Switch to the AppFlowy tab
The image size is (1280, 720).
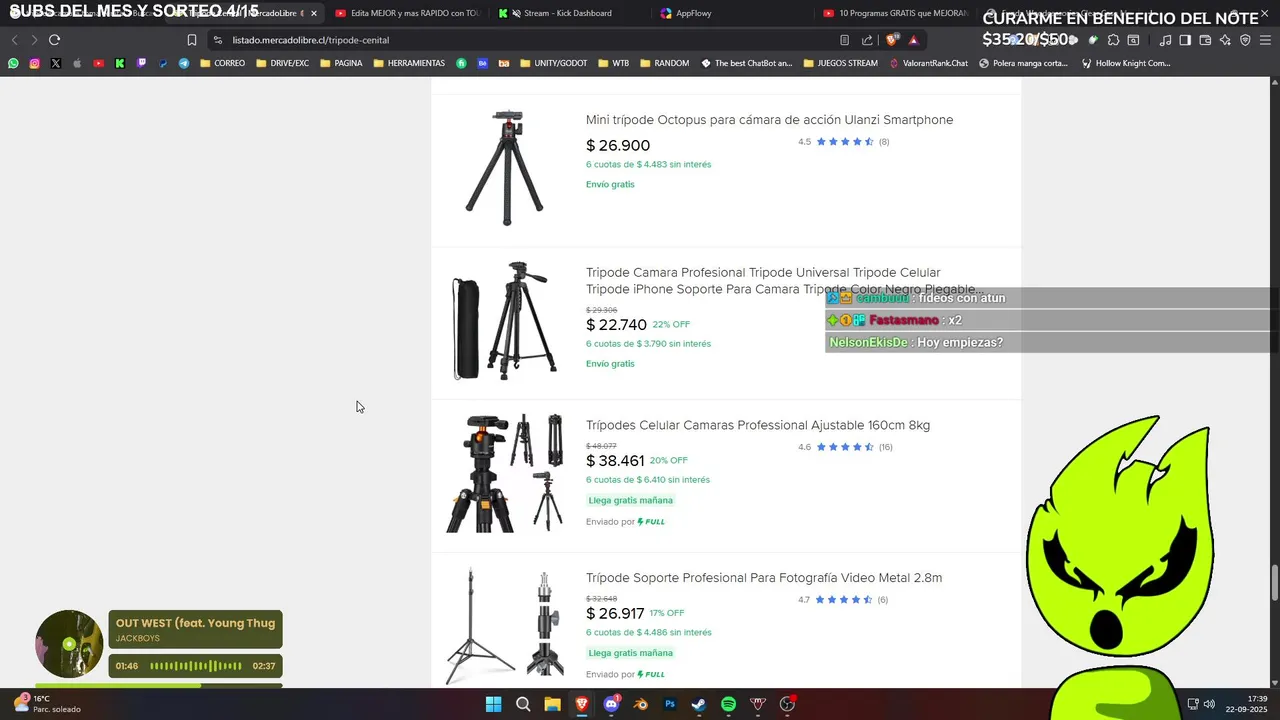click(x=733, y=13)
